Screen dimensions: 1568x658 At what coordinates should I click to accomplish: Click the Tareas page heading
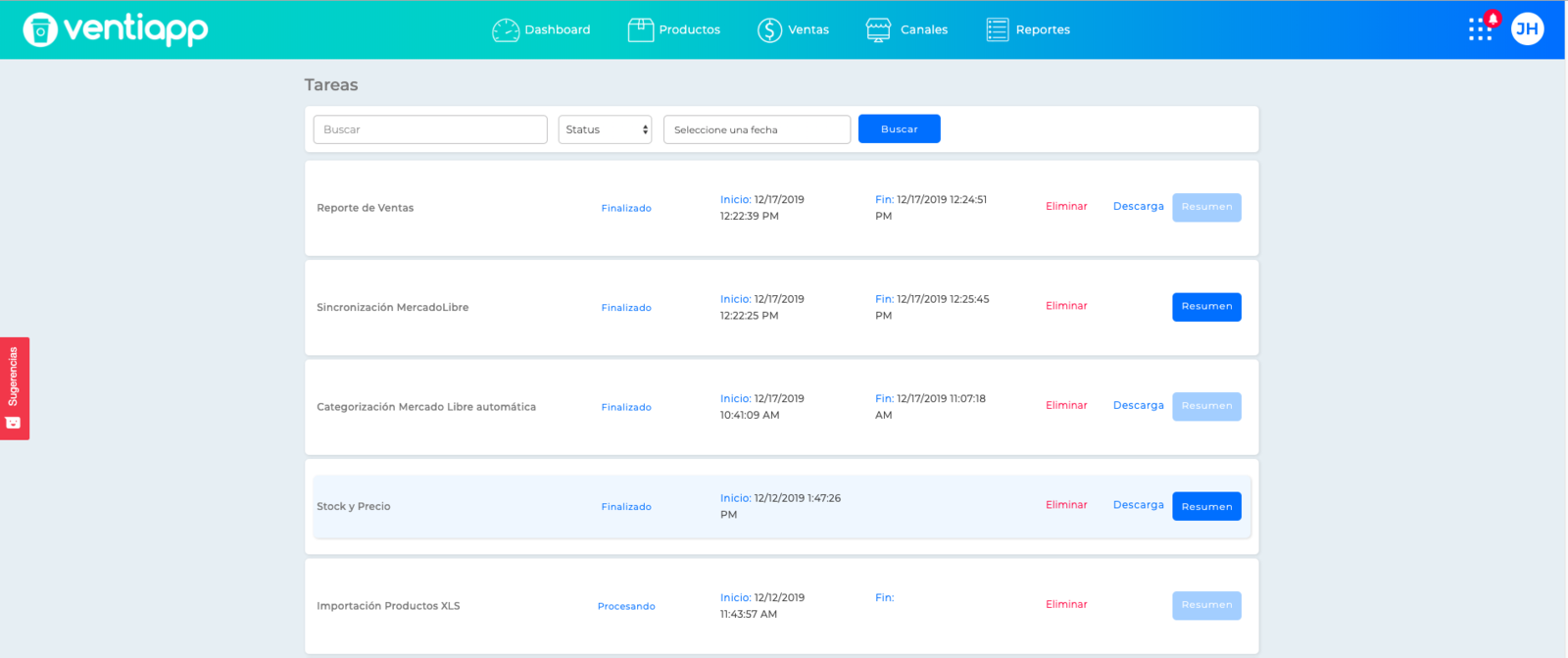(x=331, y=85)
